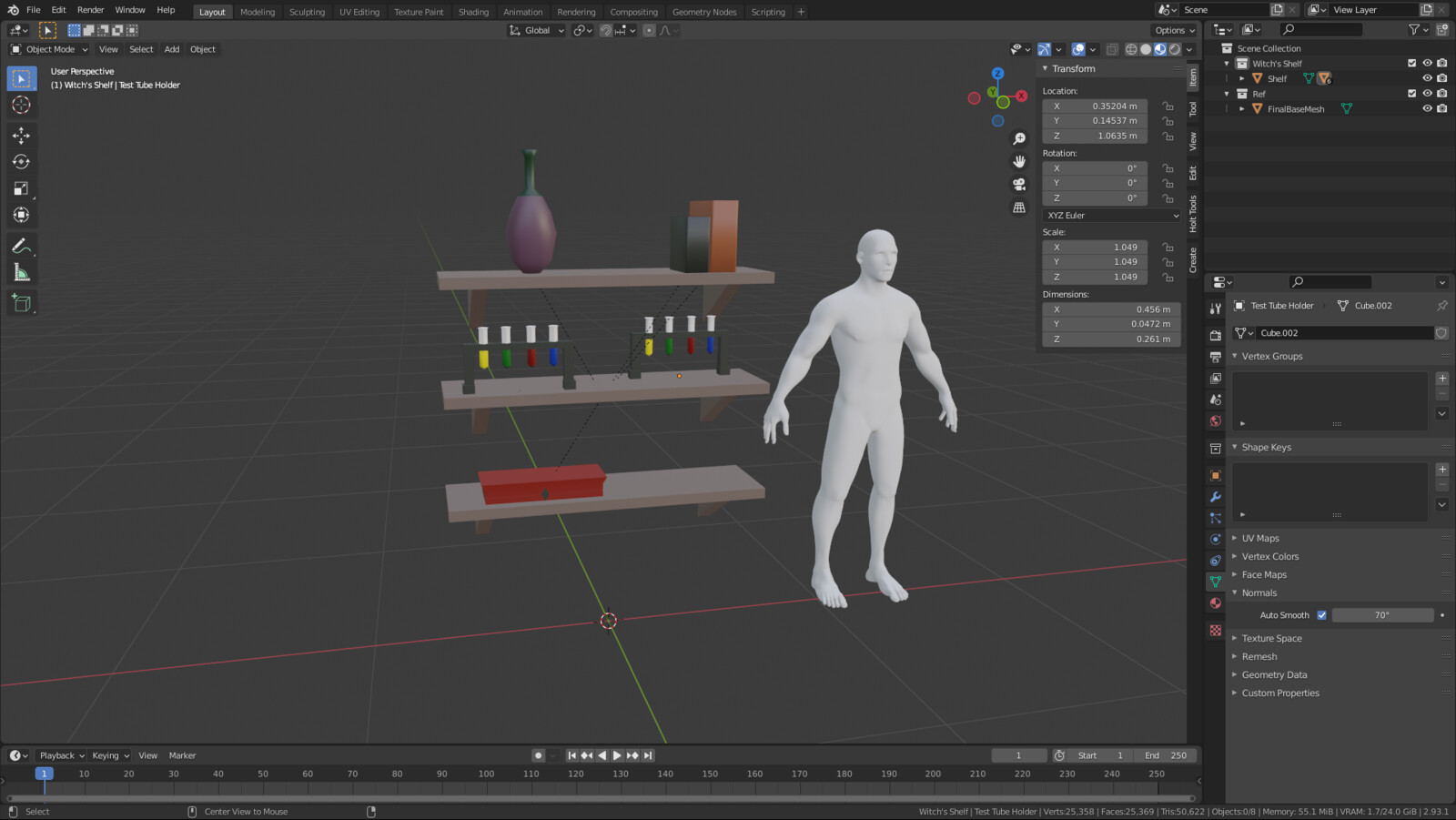Viewport: 1456px width, 820px height.
Task: Open the Add menu in viewport header
Action: [x=172, y=49]
